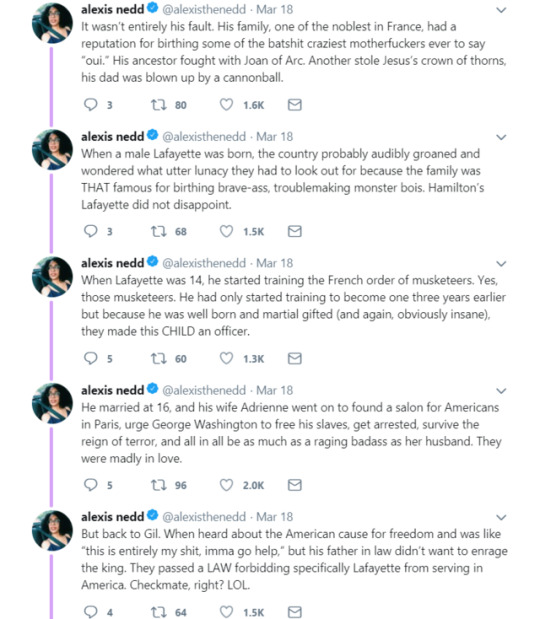This screenshot has width=540, height=619.
Task: Share the musketeers tweet via message icon
Action: tap(294, 358)
